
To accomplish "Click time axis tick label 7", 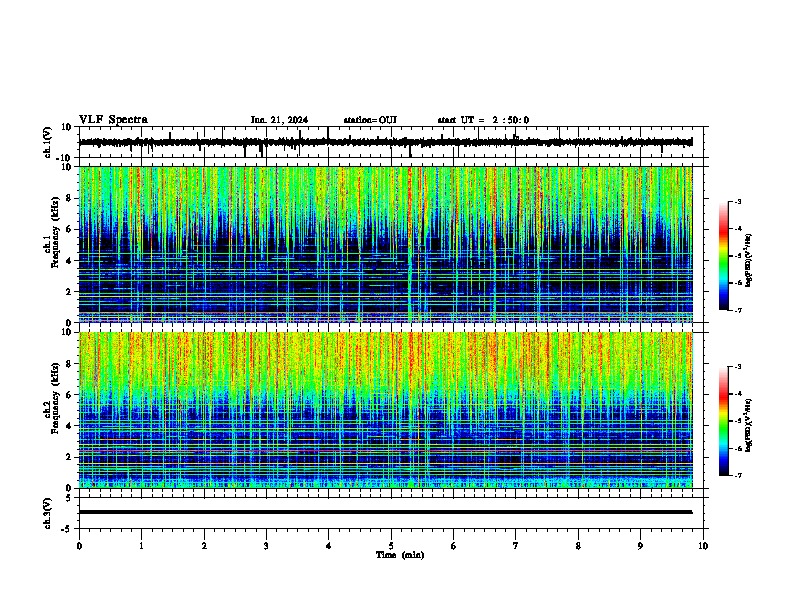I will click(516, 546).
